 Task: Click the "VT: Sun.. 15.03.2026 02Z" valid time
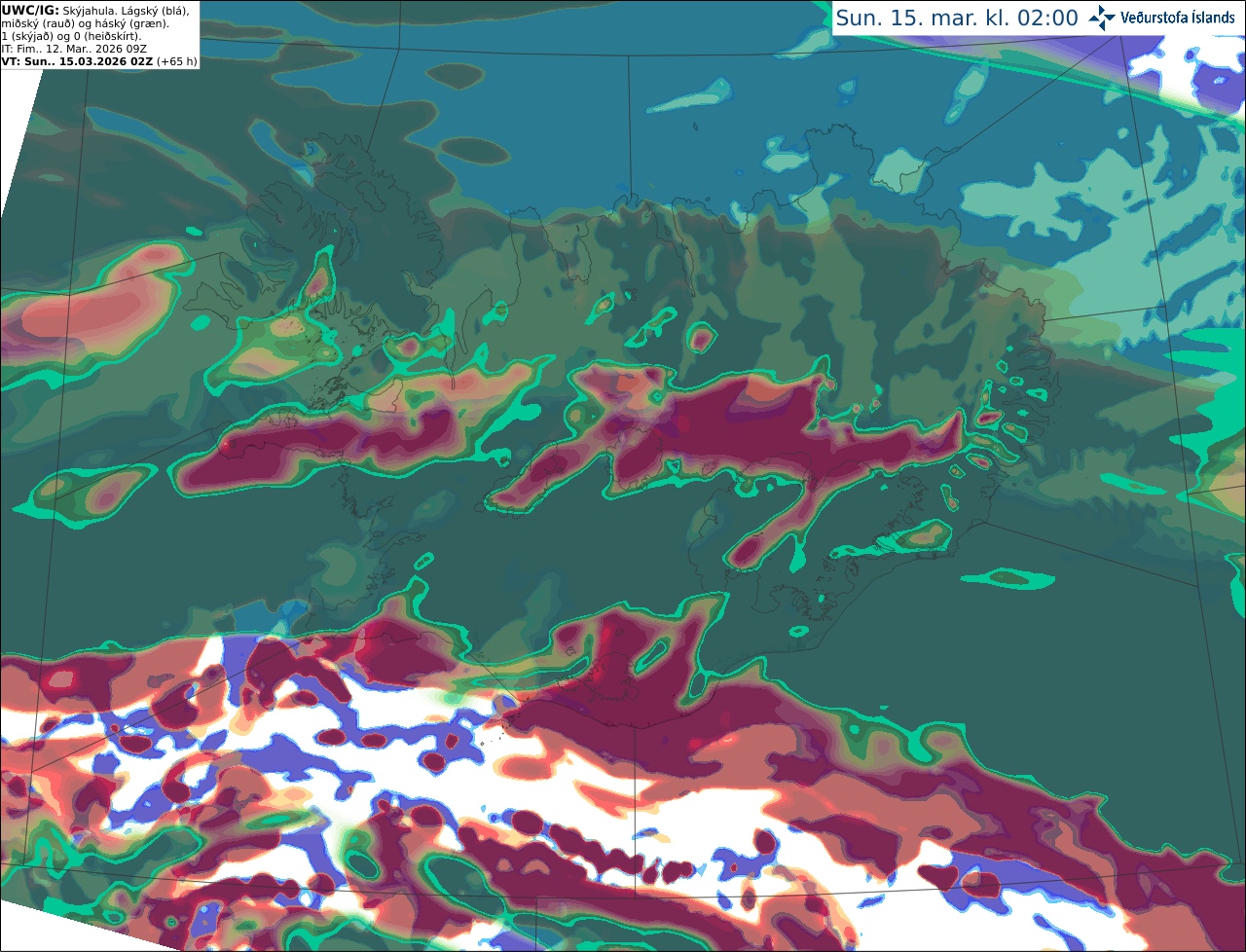[x=77, y=61]
